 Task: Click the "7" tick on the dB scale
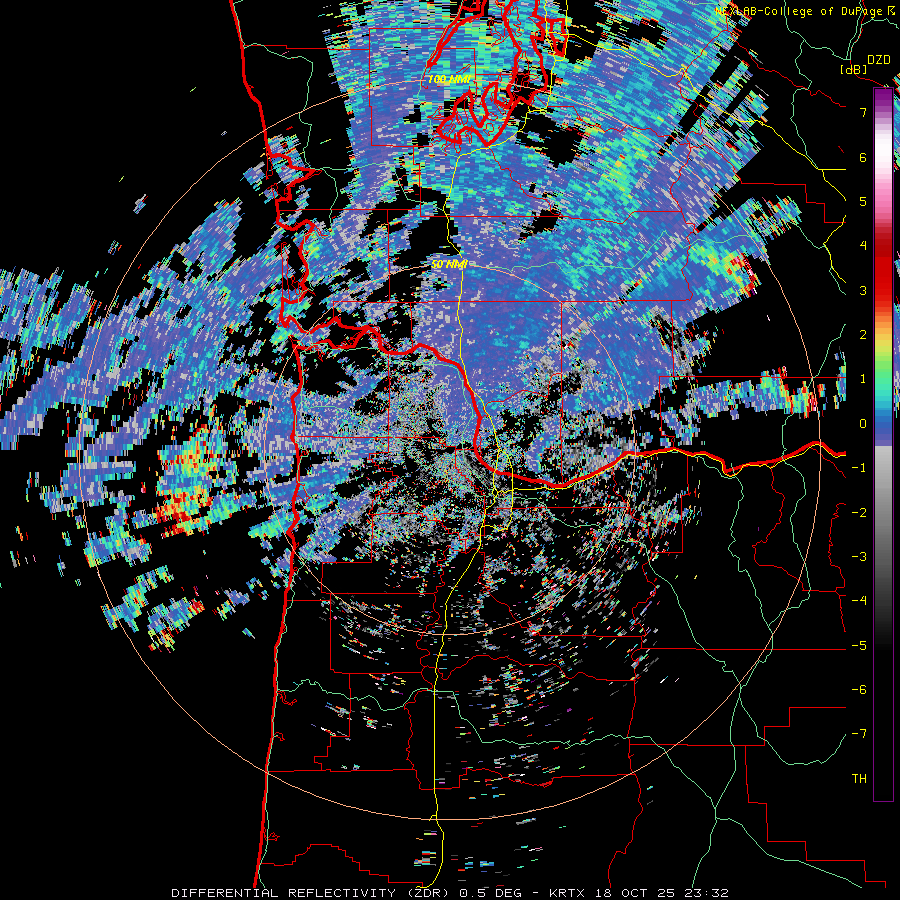pos(863,112)
